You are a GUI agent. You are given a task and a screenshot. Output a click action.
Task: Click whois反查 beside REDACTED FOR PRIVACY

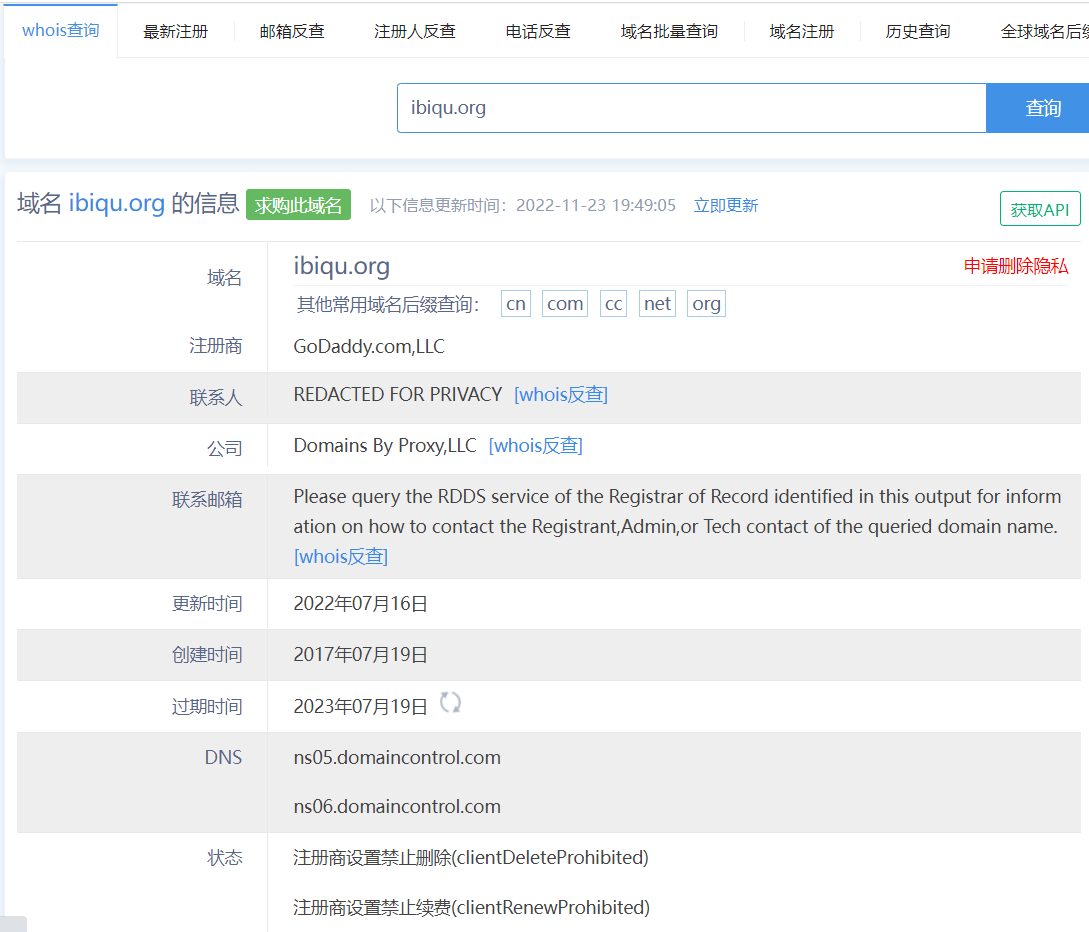tap(560, 394)
